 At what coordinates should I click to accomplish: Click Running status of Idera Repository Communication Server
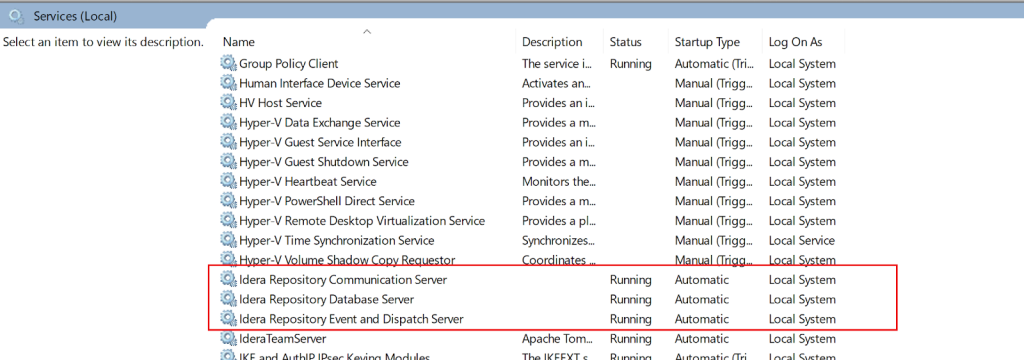pyautogui.click(x=631, y=280)
